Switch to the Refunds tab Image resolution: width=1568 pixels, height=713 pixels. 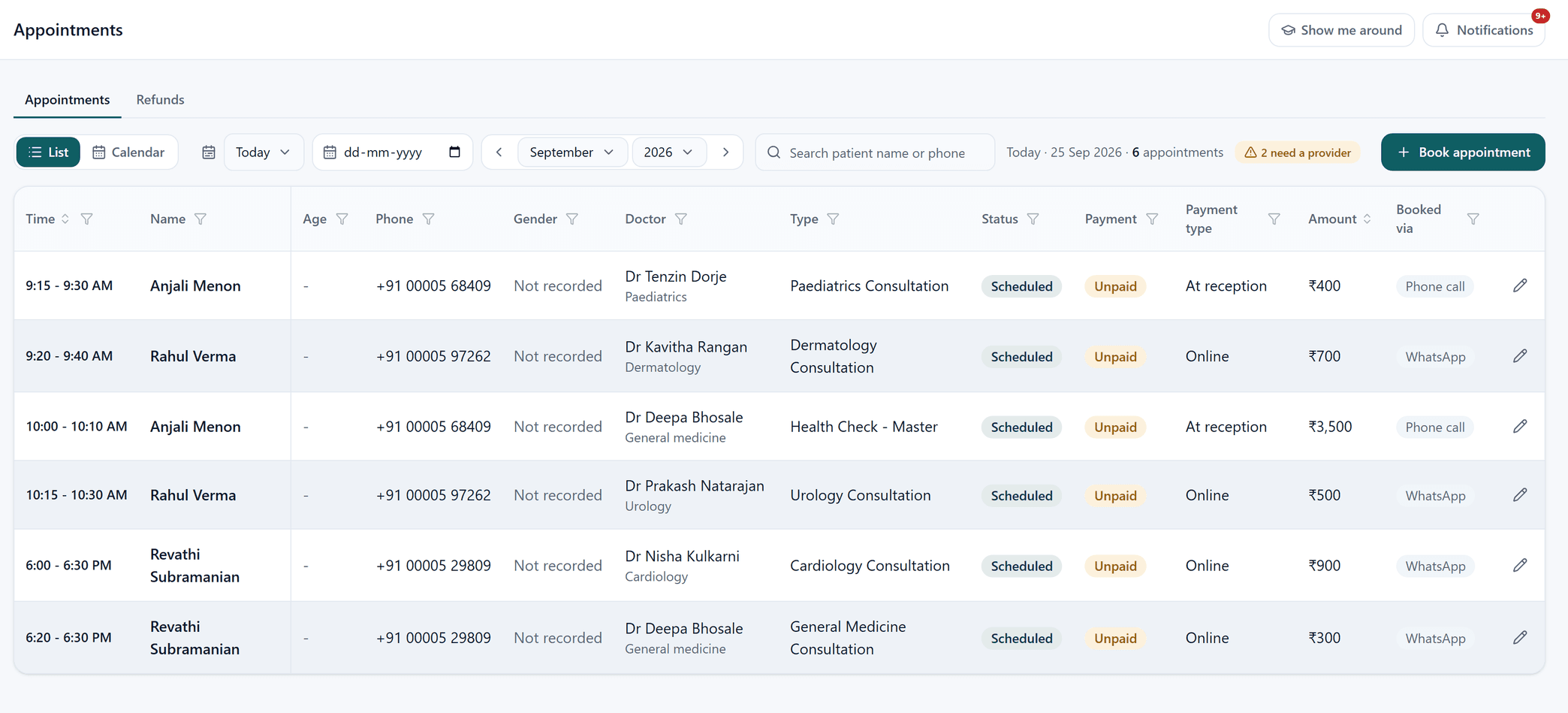(x=160, y=100)
